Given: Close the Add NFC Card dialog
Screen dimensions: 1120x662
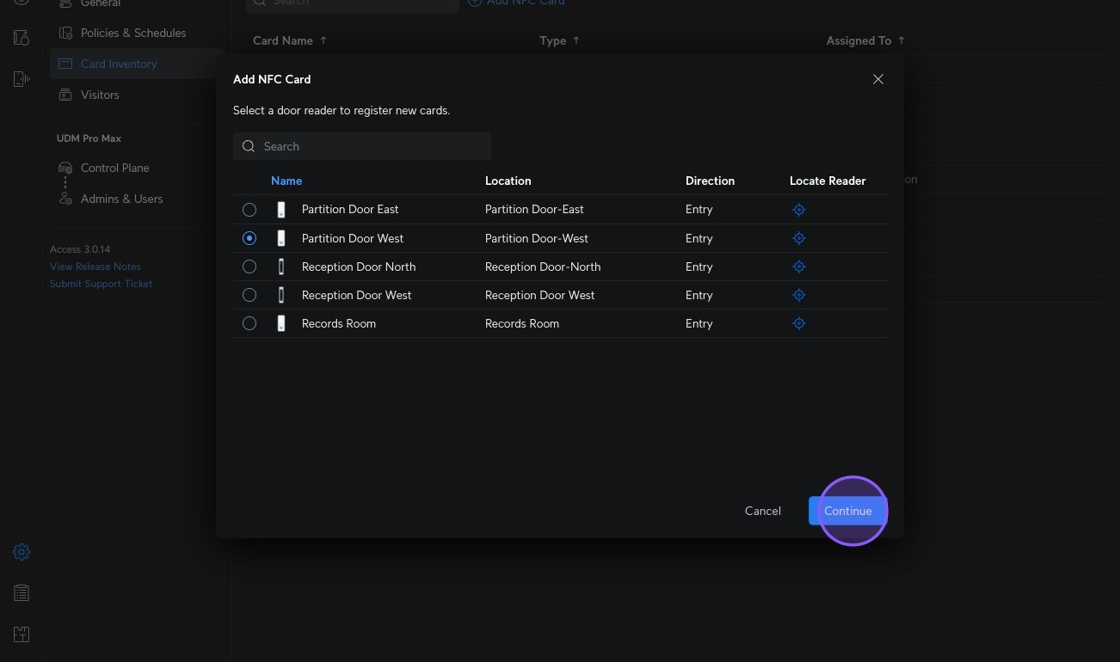Looking at the screenshot, I should pos(878,79).
